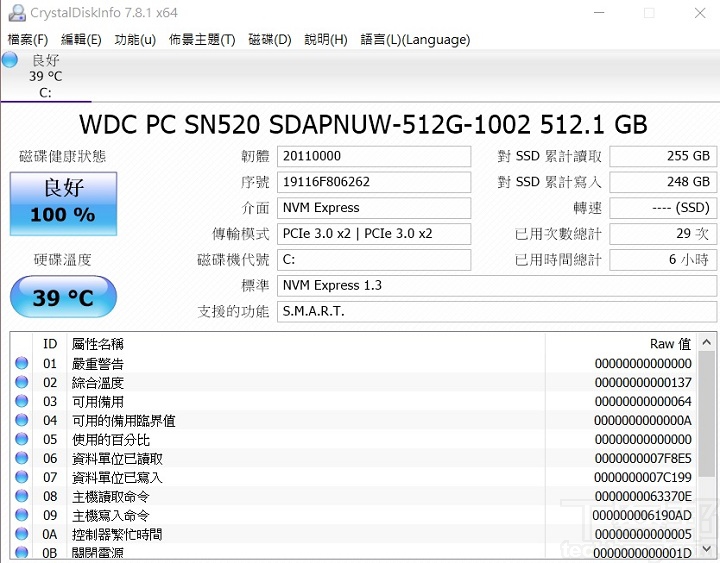Select the 資料單位已寫入 attribute name
This screenshot has height=563, width=720.
tap(117, 477)
